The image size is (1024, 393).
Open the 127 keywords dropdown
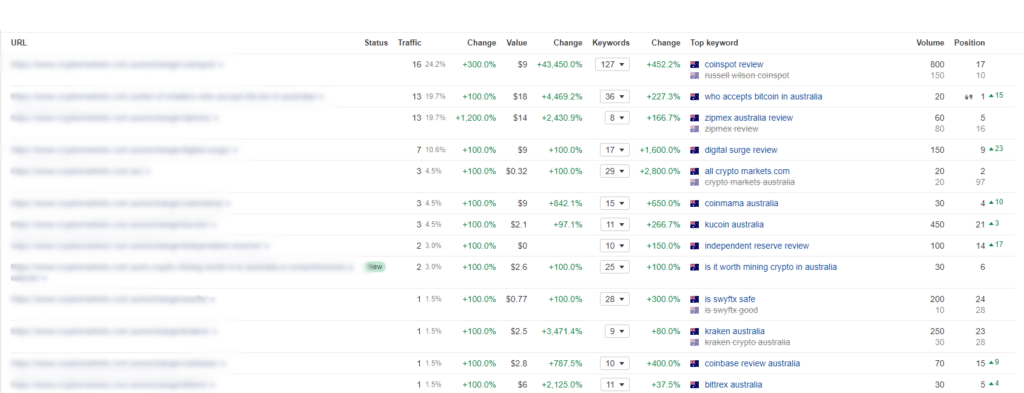click(x=612, y=65)
